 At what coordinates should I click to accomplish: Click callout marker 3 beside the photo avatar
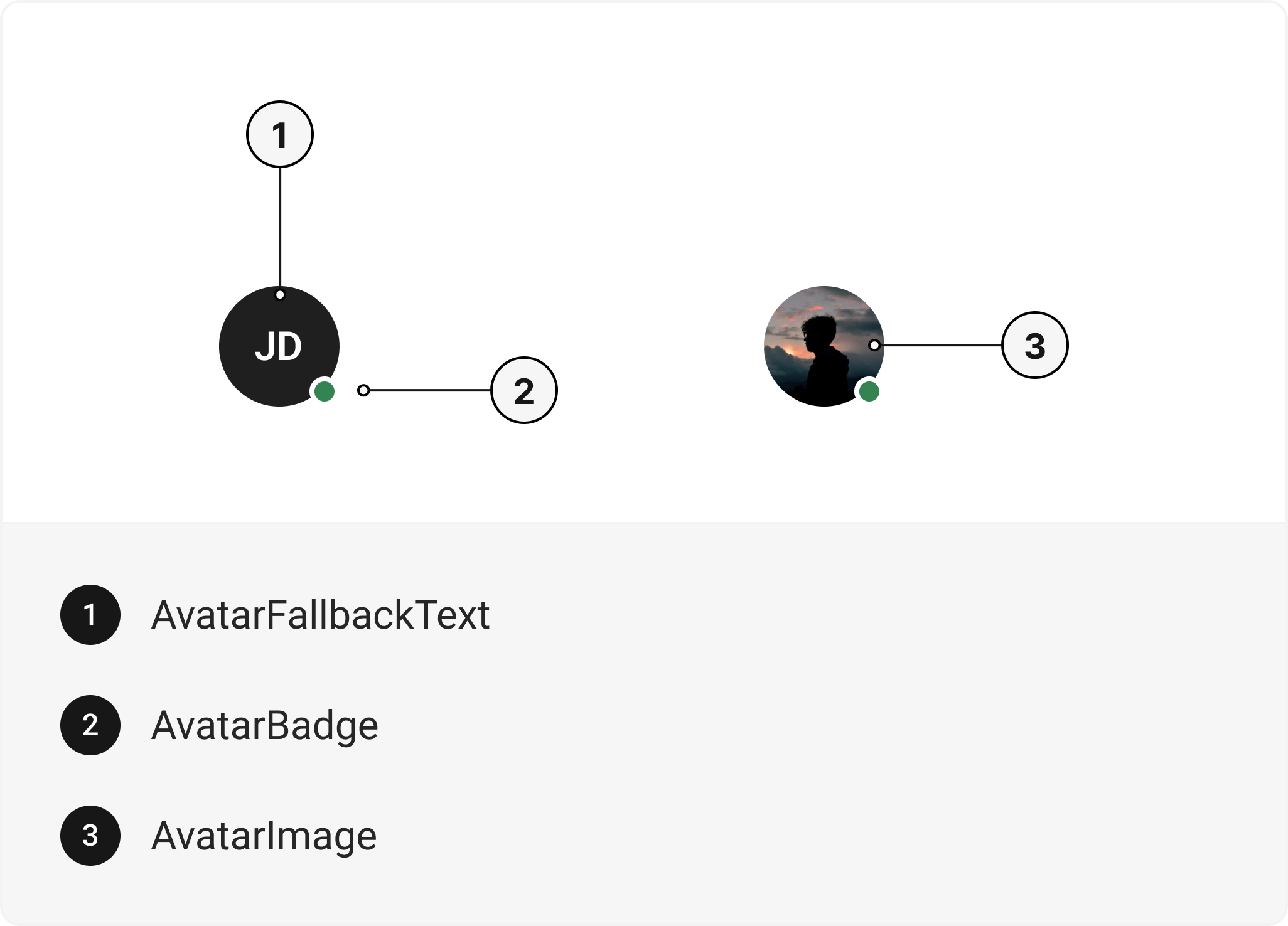(x=1034, y=345)
